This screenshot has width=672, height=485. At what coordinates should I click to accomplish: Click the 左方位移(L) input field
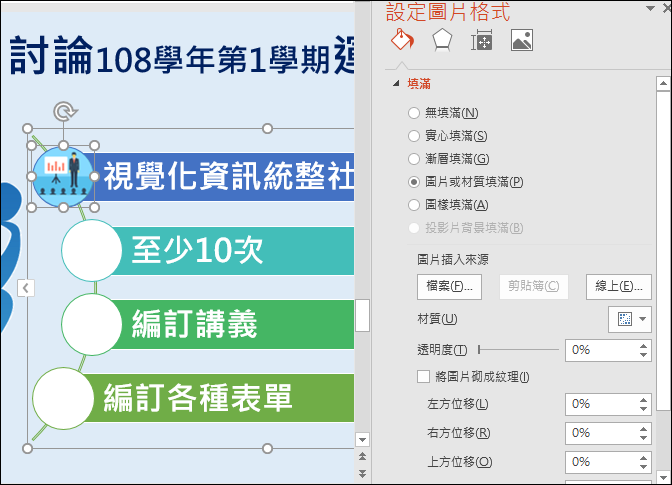tap(601, 404)
